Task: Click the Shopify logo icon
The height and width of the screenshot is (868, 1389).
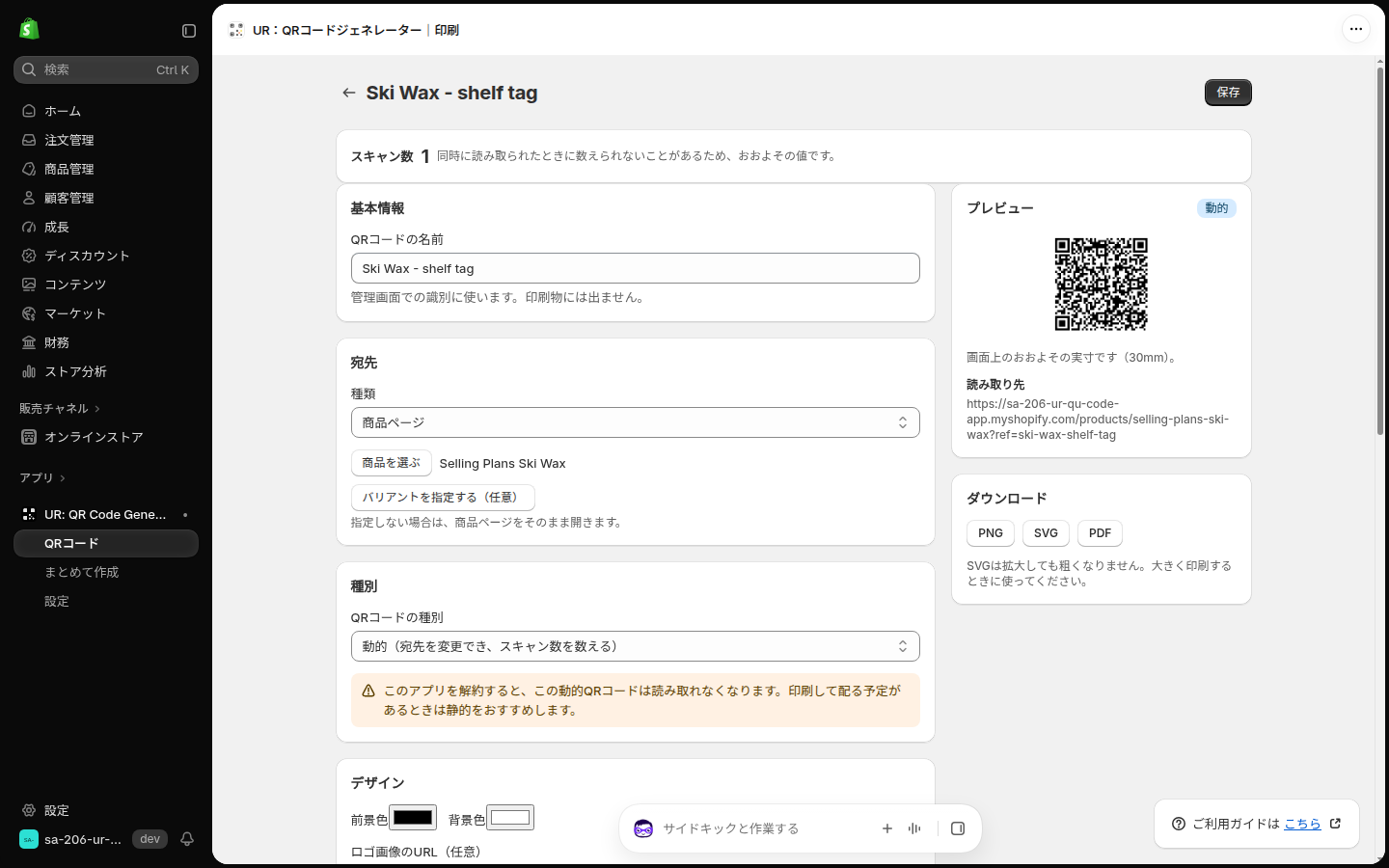Action: pos(29,29)
